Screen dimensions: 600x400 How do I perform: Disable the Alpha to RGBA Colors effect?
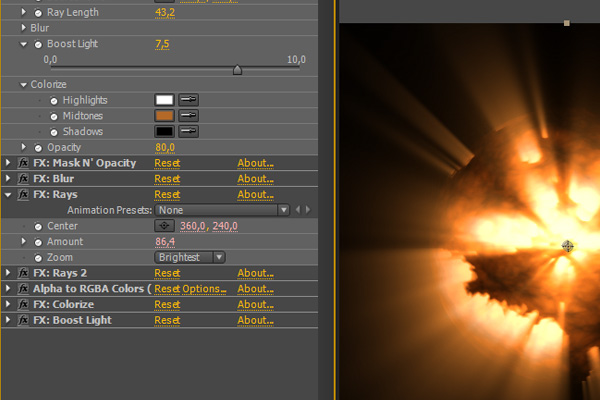click(23, 289)
